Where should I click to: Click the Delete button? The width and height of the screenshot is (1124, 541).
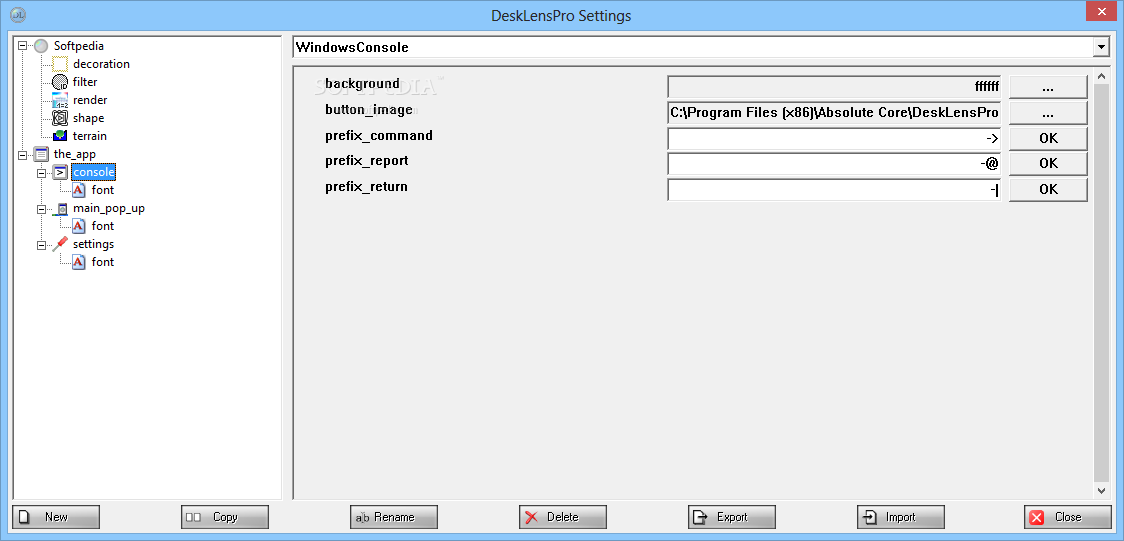tap(563, 517)
